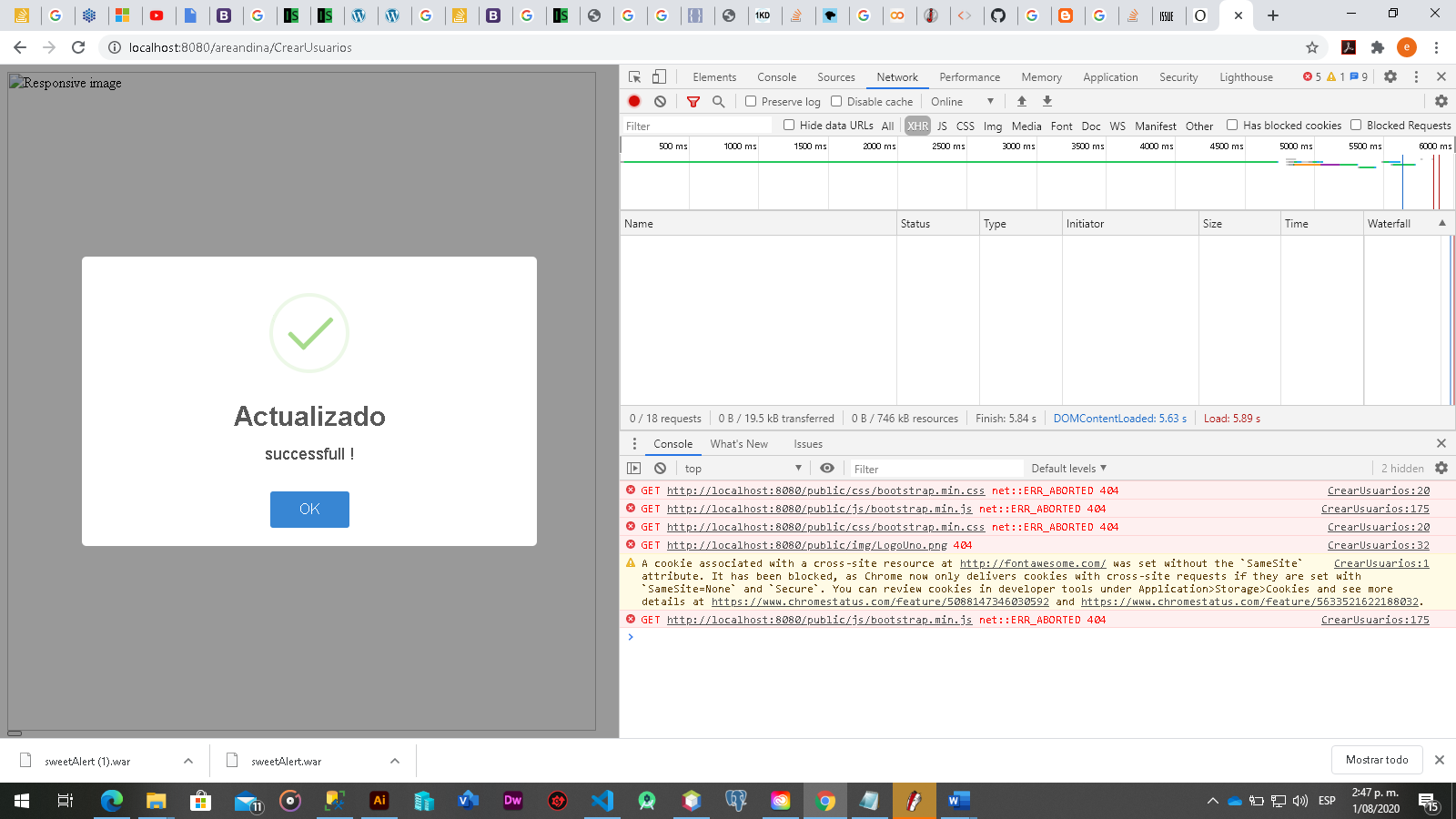Select the inspect element picker icon
1456x819 pixels.
[x=635, y=77]
